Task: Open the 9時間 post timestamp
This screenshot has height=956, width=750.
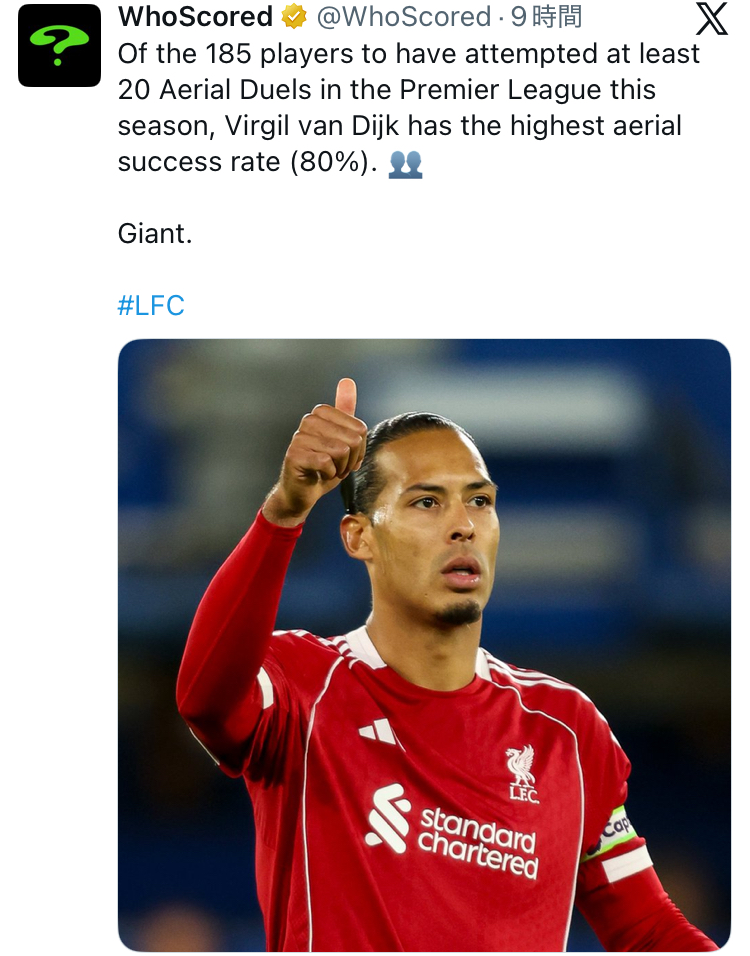Action: point(546,18)
